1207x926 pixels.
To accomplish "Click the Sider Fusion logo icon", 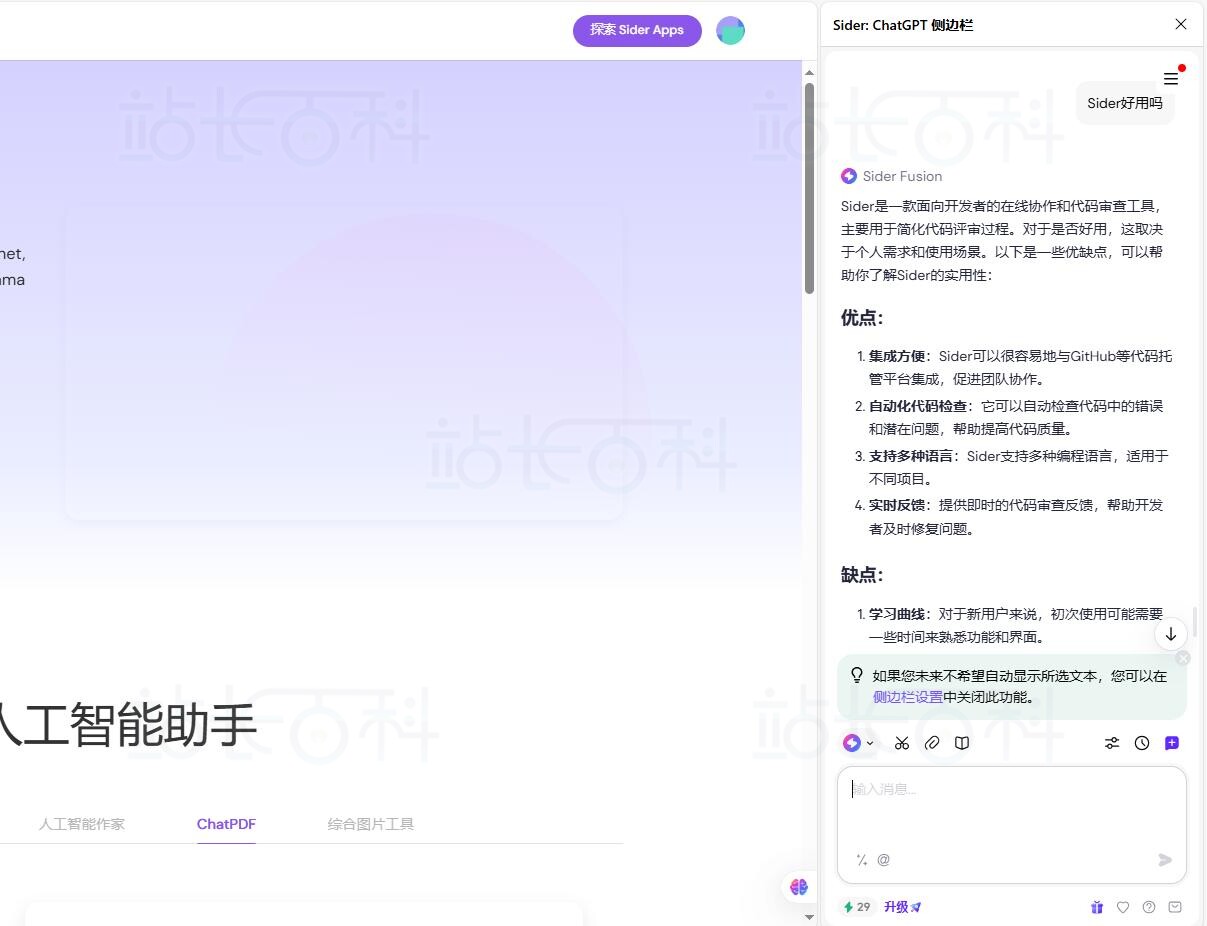I will click(849, 176).
